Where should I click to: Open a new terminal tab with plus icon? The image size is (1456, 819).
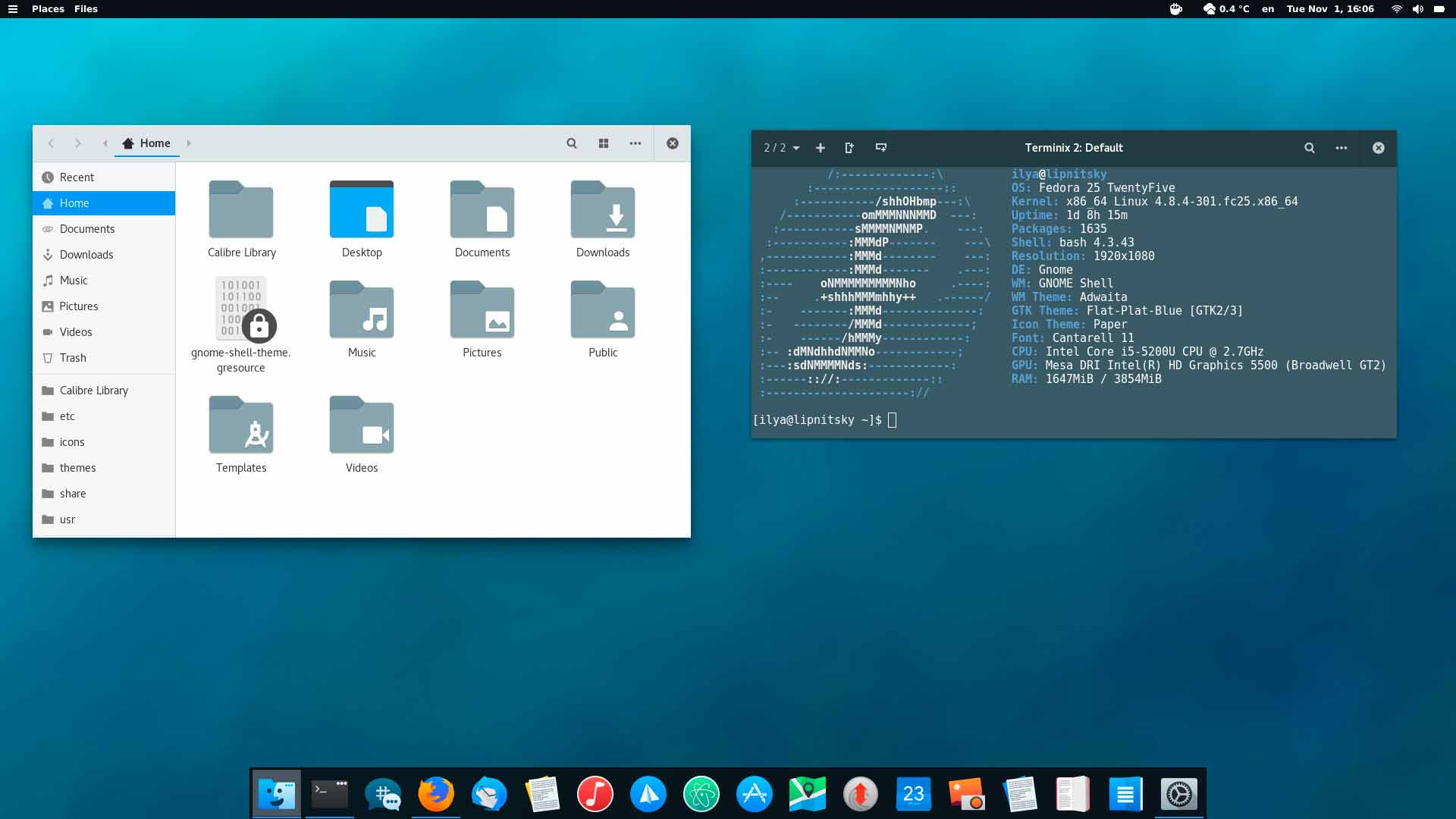(821, 148)
